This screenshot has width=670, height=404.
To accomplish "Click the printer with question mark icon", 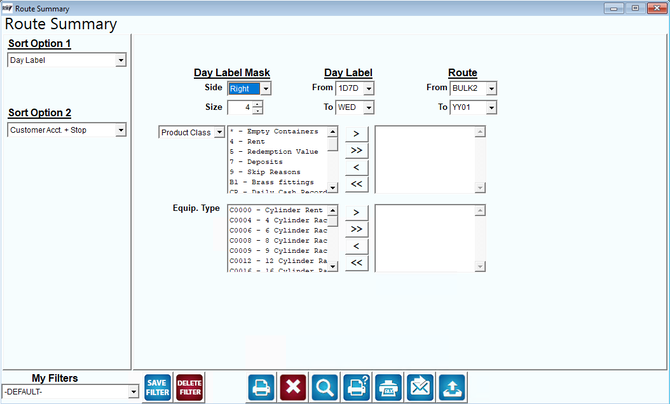I will click(x=357, y=387).
